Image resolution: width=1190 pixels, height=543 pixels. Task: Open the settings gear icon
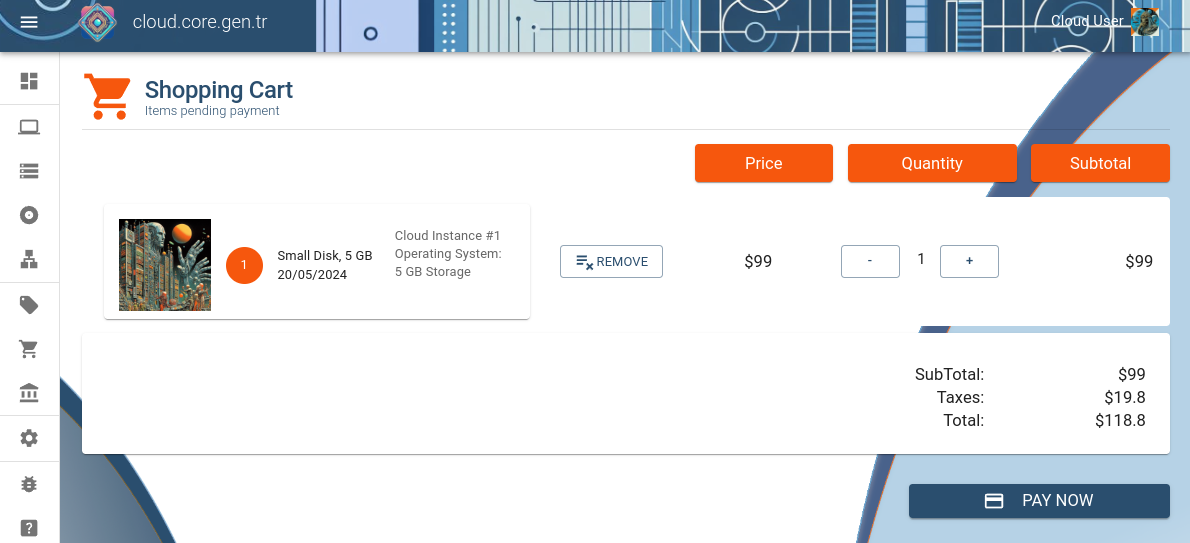coord(29,438)
